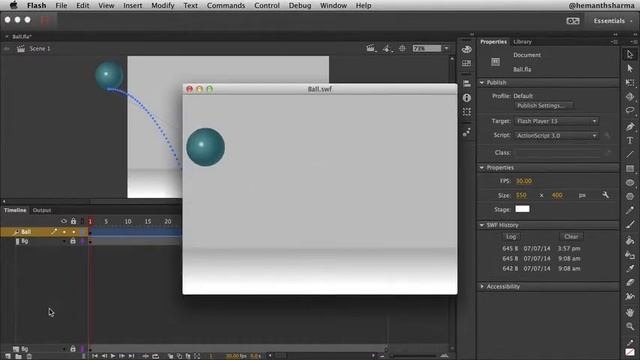Open the Script ActionScript 3.0 dropdown
Viewport: 640px width, 360px height.
(557, 136)
